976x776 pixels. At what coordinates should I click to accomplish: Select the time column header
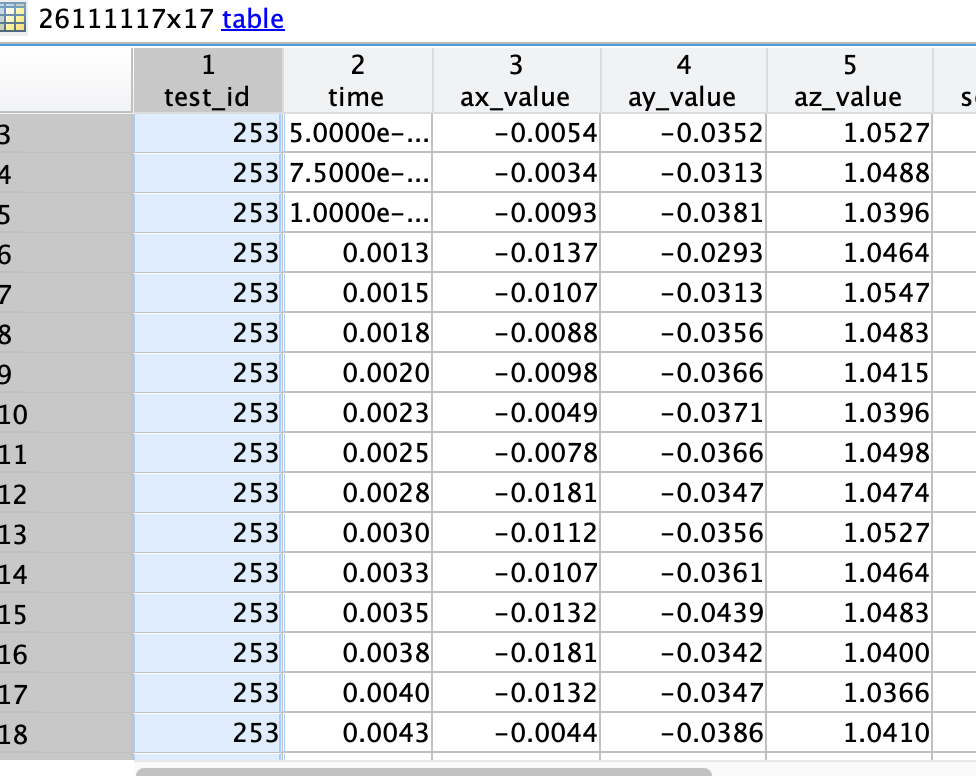point(357,81)
